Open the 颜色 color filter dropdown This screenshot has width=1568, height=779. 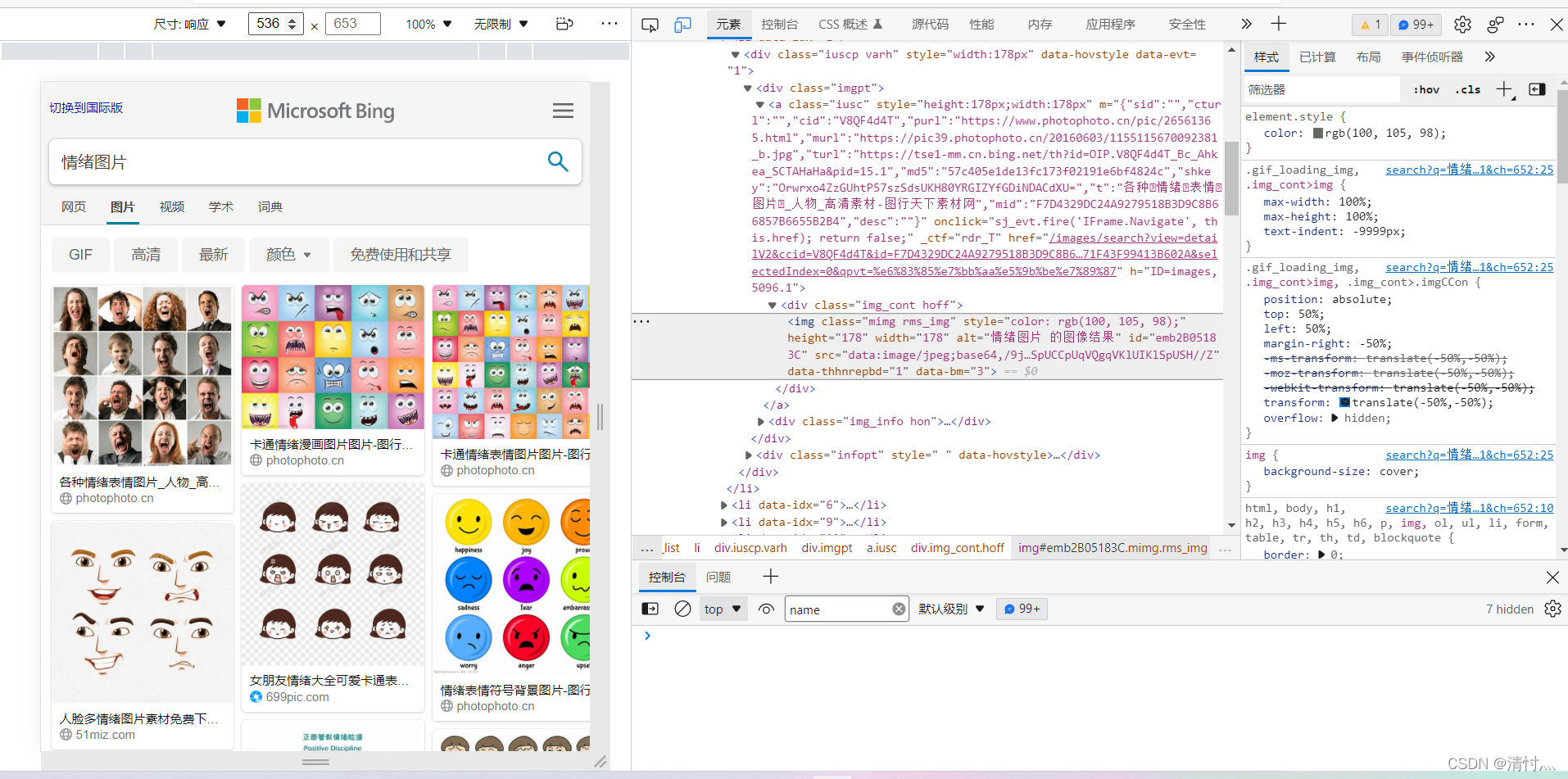288,255
